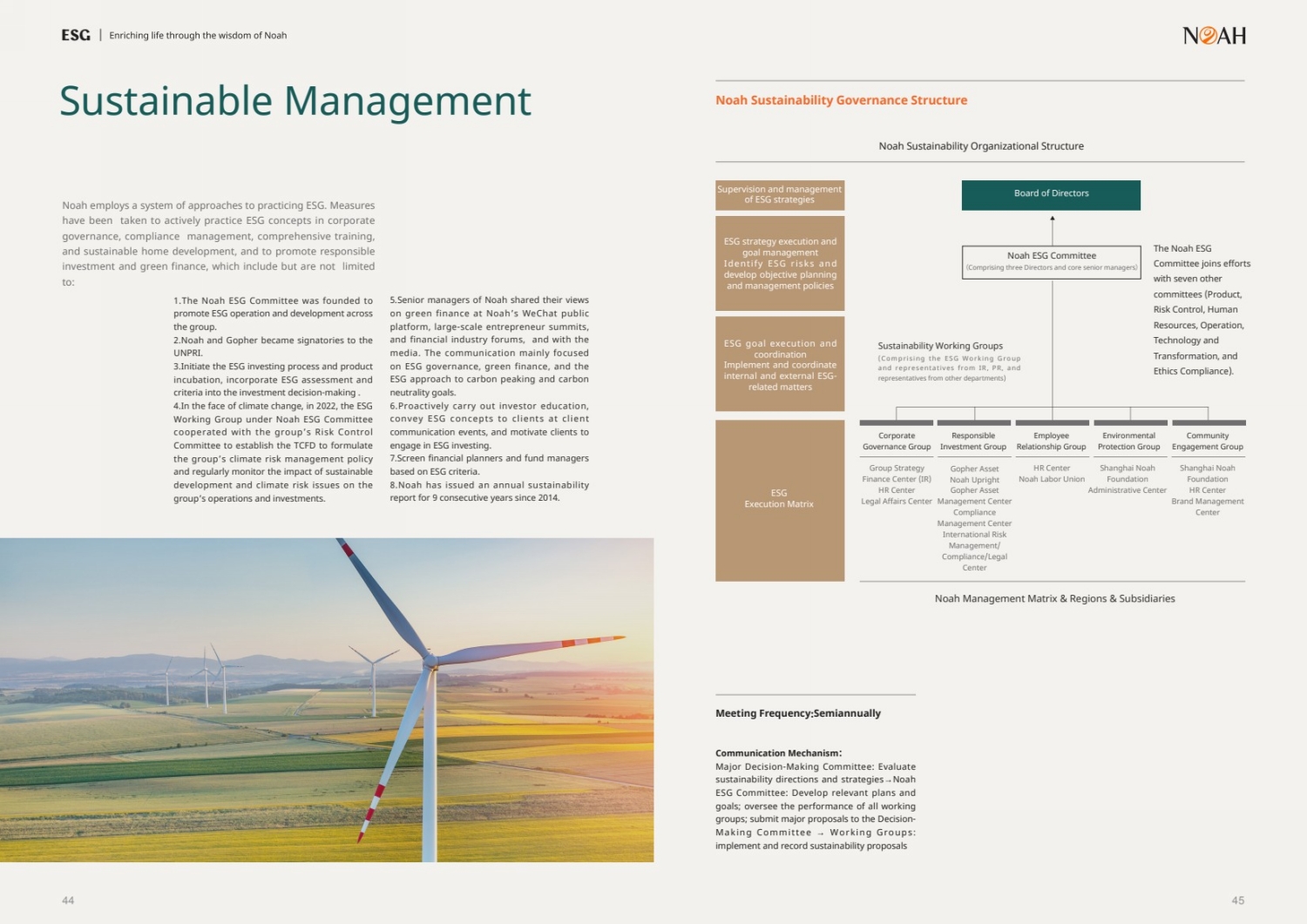The image size is (1307, 924).
Task: Click the Responsible Investment Group heading
Action: pyautogui.click(x=973, y=442)
